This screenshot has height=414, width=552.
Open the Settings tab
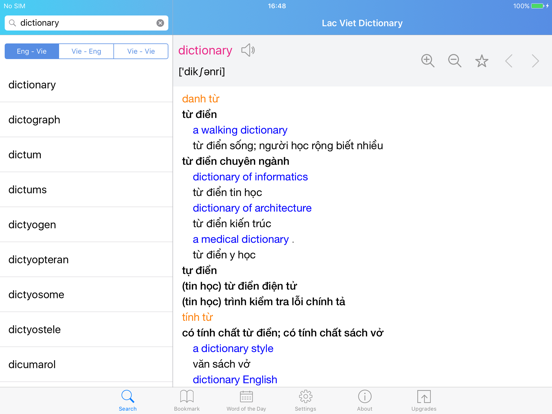305,400
